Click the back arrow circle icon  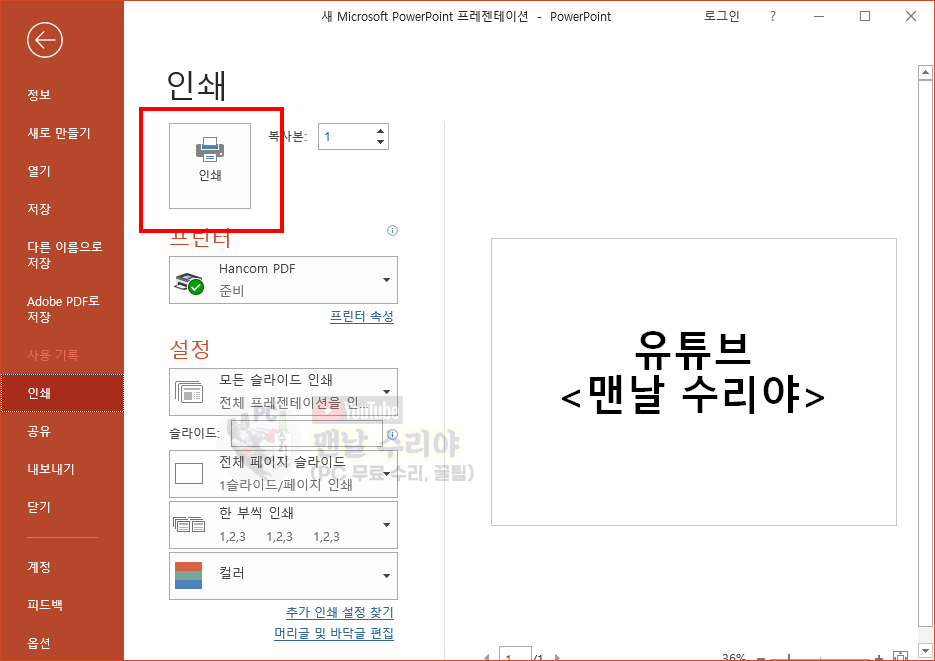point(45,41)
